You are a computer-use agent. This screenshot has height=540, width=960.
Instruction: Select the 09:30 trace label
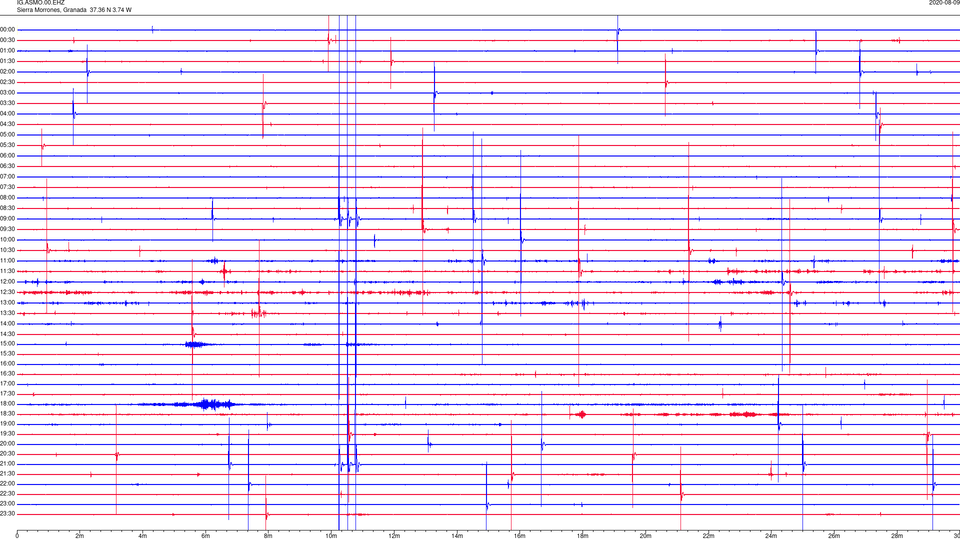click(x=8, y=229)
